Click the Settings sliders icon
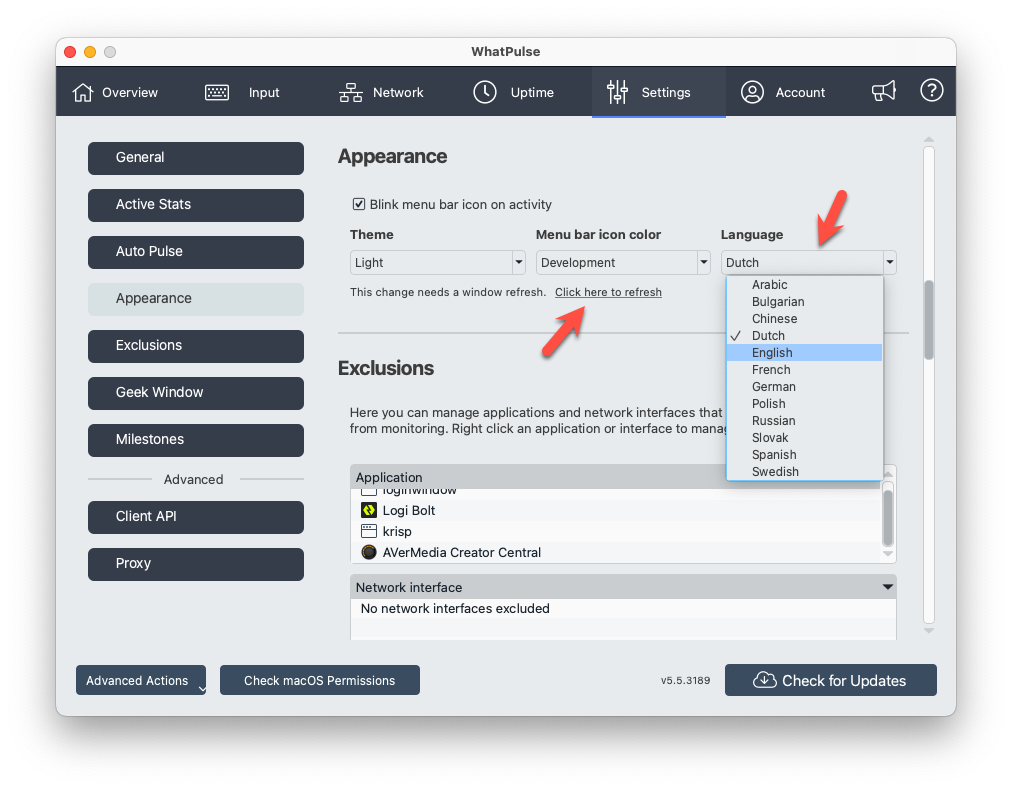1012x790 pixels. [x=617, y=92]
